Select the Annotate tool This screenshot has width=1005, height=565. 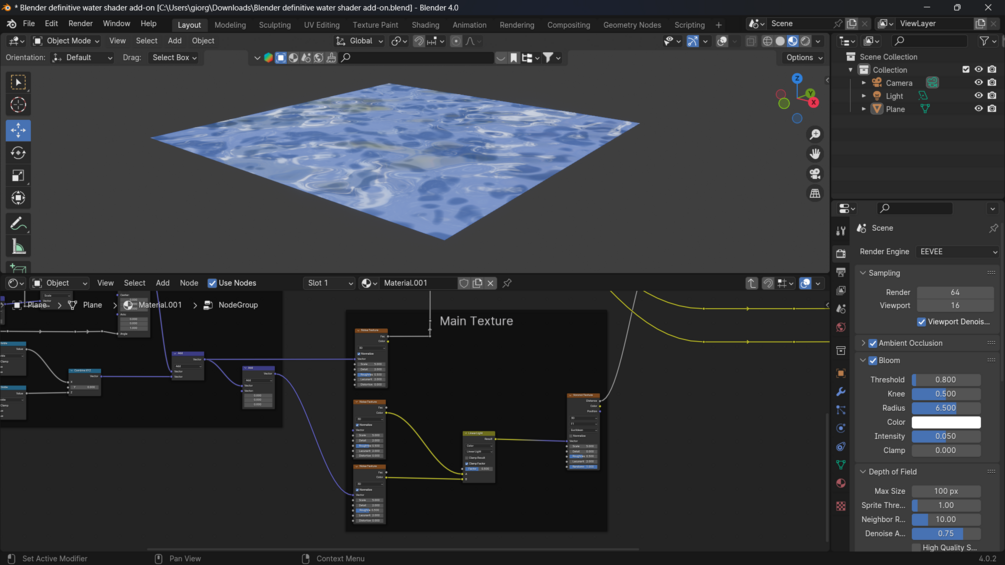pos(18,224)
